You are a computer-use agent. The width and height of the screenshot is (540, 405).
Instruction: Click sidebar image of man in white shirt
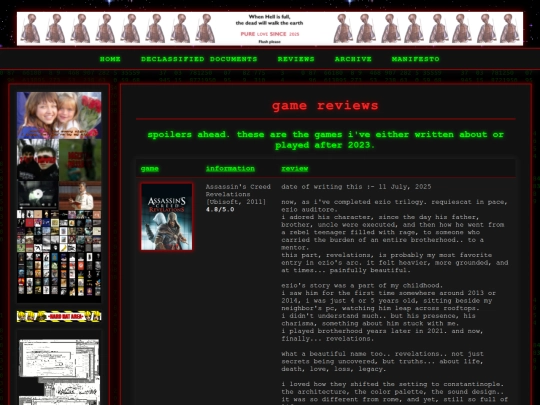(80, 196)
